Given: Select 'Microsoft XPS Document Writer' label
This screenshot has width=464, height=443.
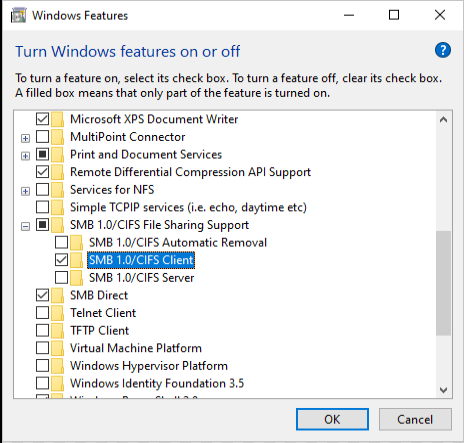Looking at the screenshot, I should (154, 119).
